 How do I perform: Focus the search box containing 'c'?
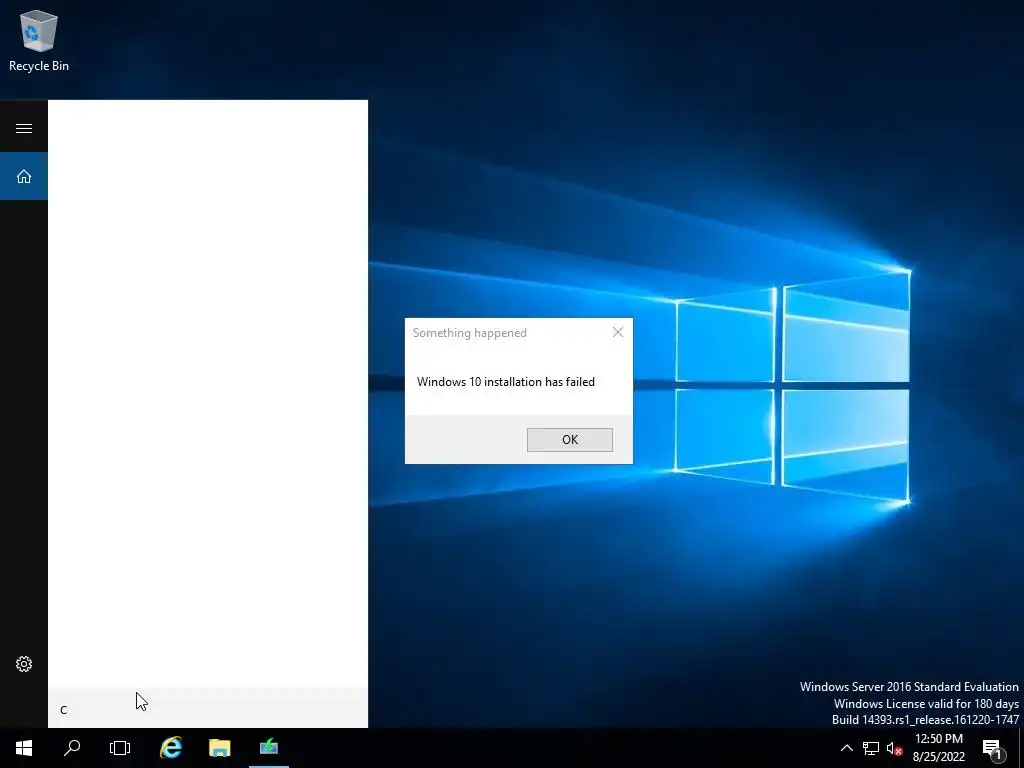[208, 710]
